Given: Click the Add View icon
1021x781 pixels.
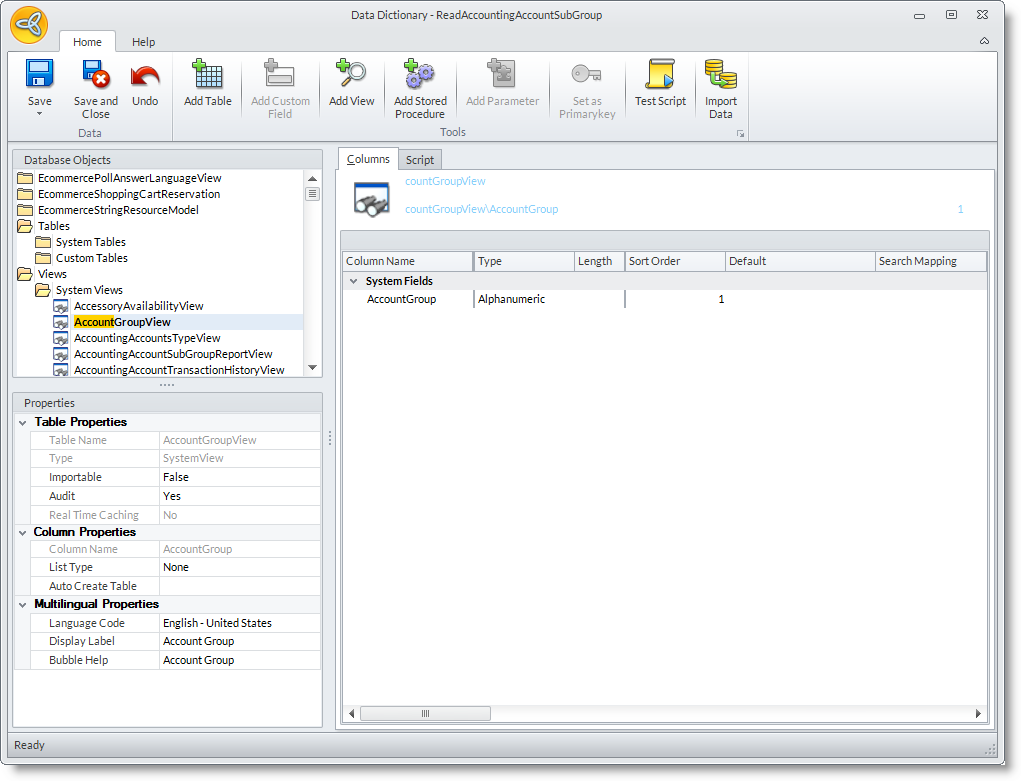Looking at the screenshot, I should 351,75.
